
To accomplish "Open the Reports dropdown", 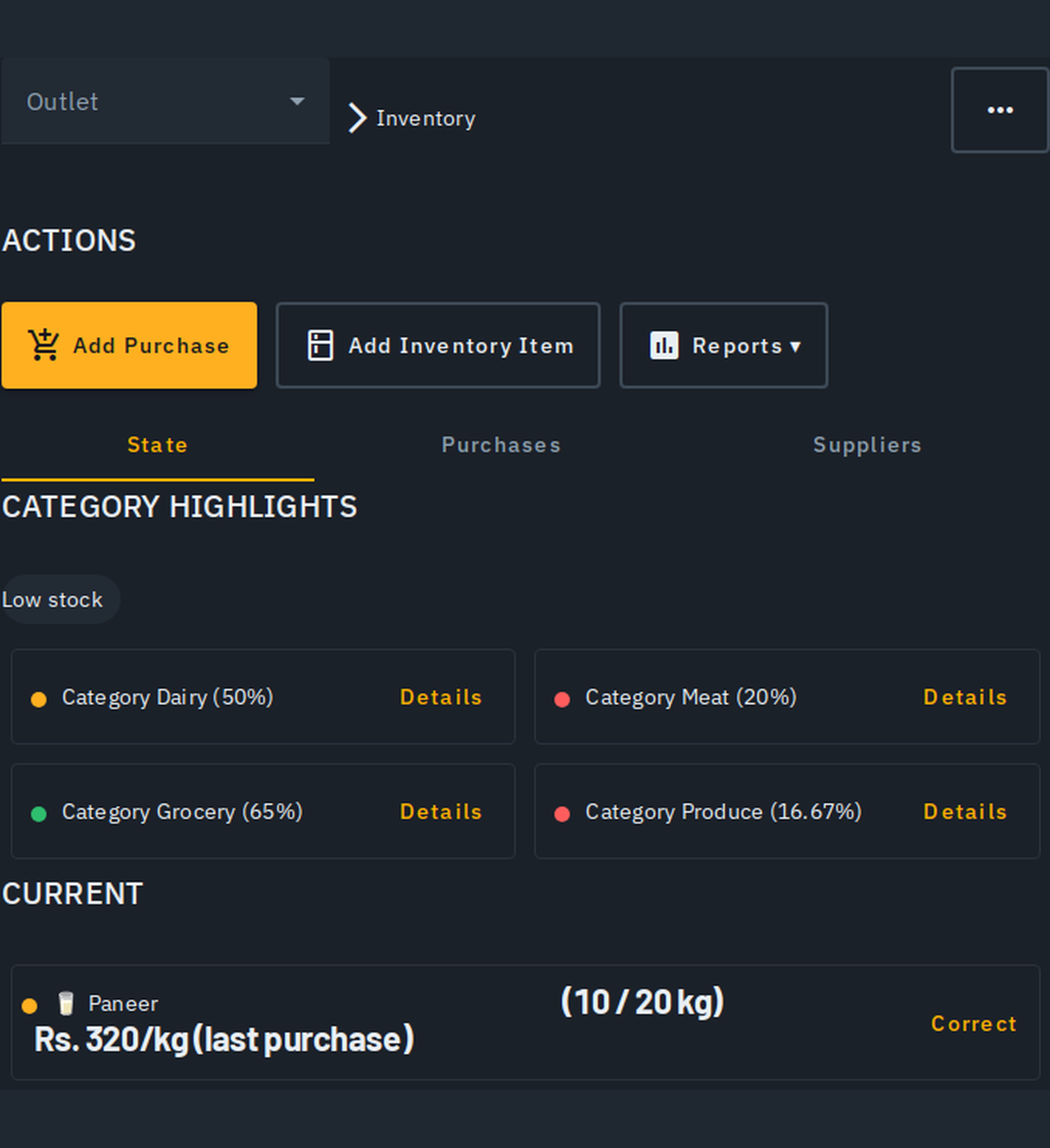I will click(724, 345).
